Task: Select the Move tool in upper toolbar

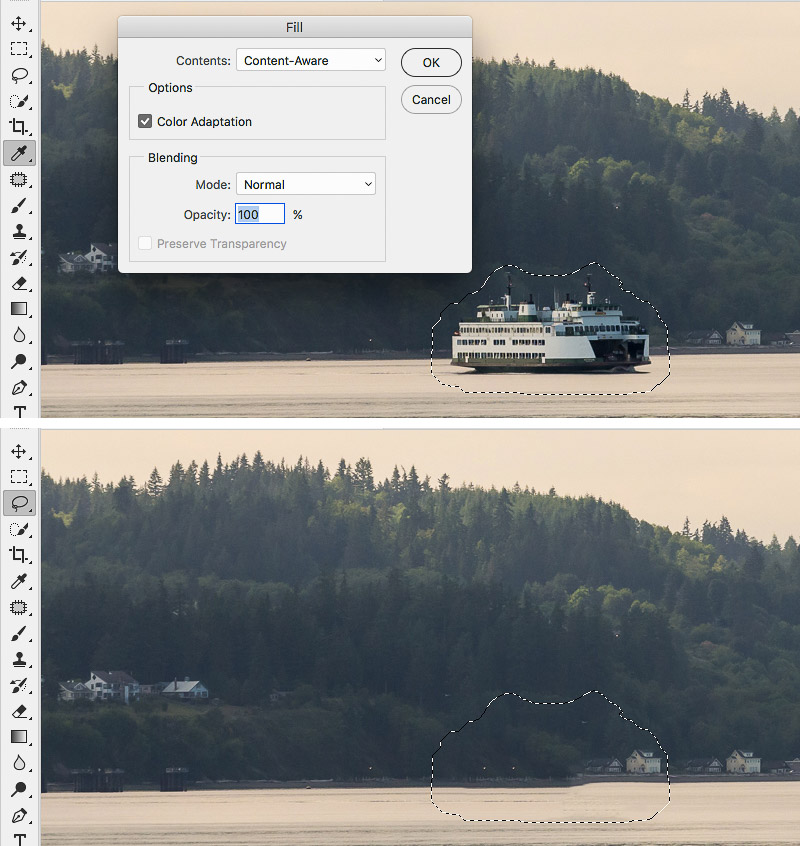Action: coord(19,24)
